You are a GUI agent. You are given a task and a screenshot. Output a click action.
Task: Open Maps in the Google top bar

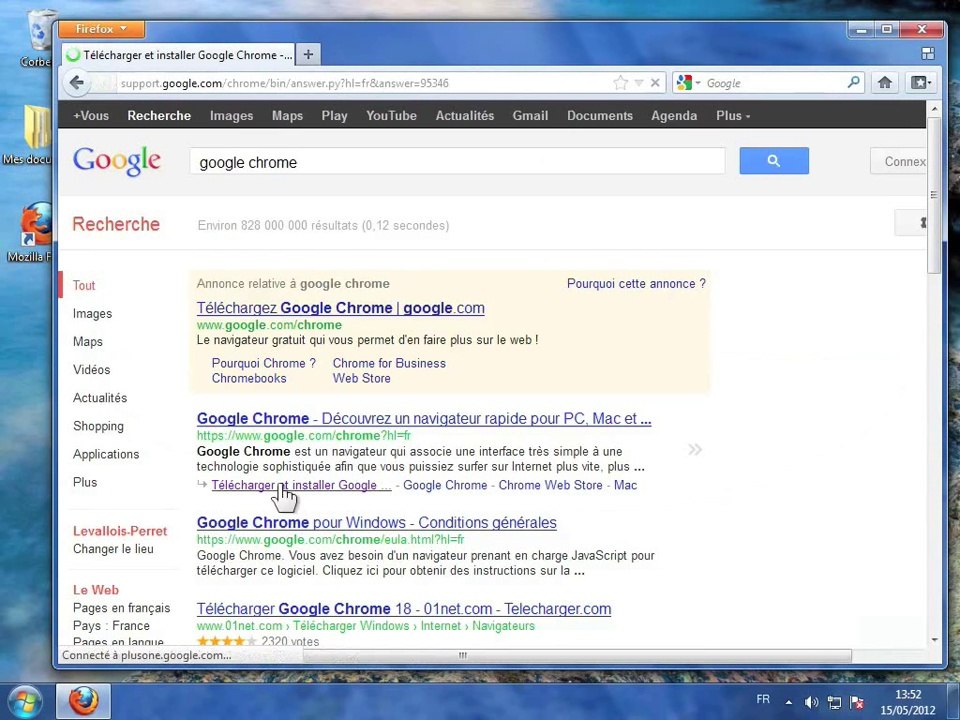coord(287,116)
